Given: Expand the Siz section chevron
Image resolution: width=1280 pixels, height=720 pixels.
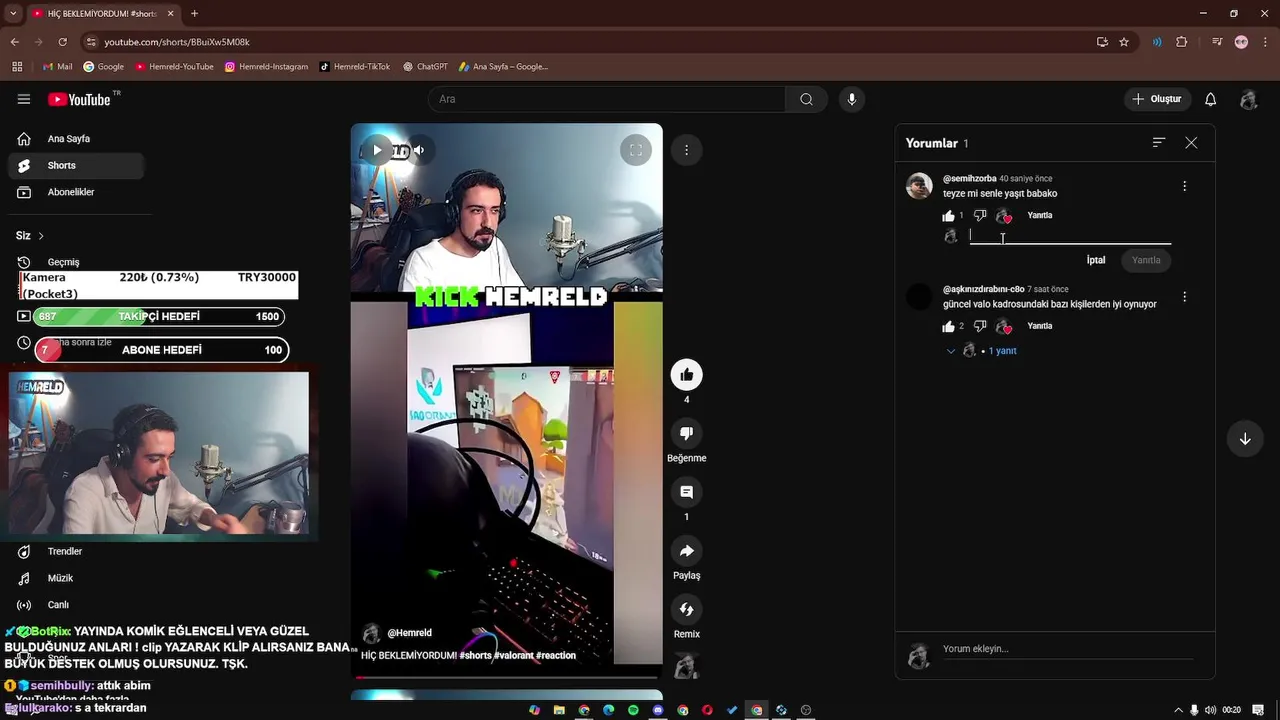Looking at the screenshot, I should click(x=41, y=236).
